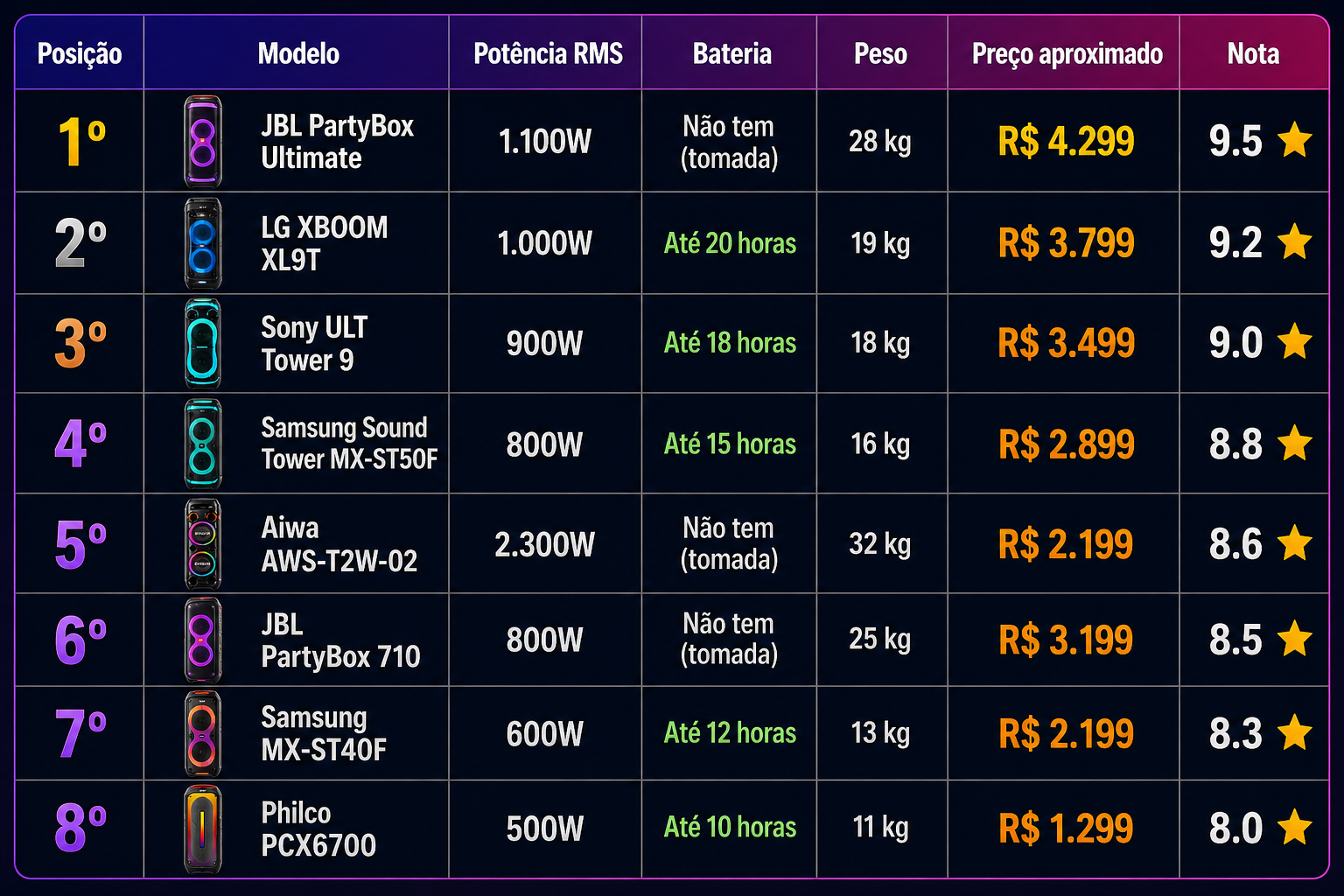Viewport: 1344px width, 896px height.
Task: Select the Bateria column header
Action: (x=732, y=53)
